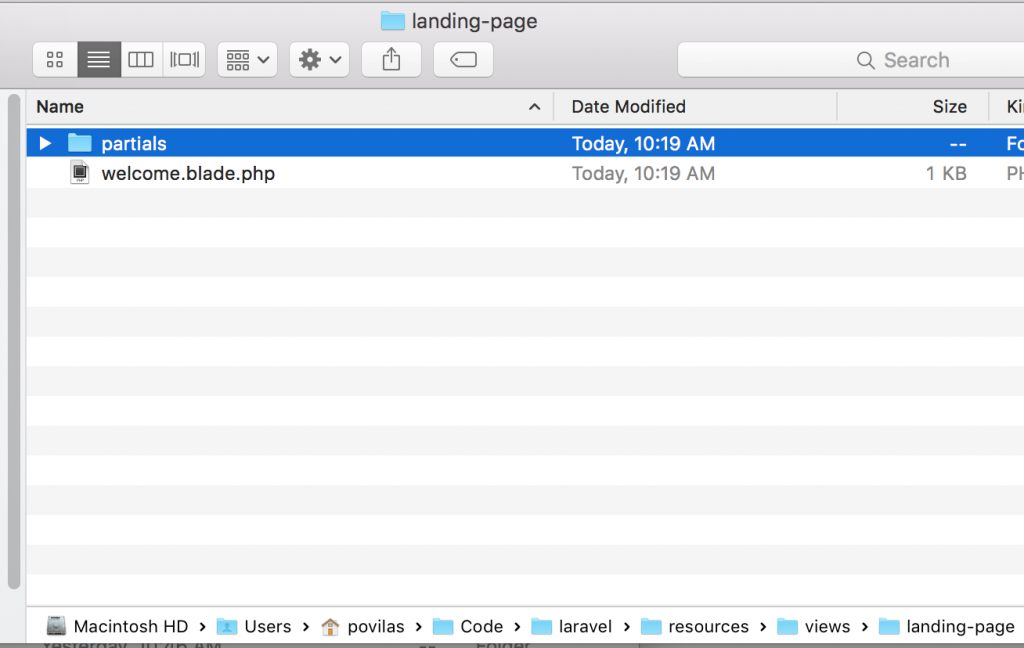Open the povilas home folder in path bar
Screen dimensions: 1024x648
pyautogui.click(x=363, y=627)
